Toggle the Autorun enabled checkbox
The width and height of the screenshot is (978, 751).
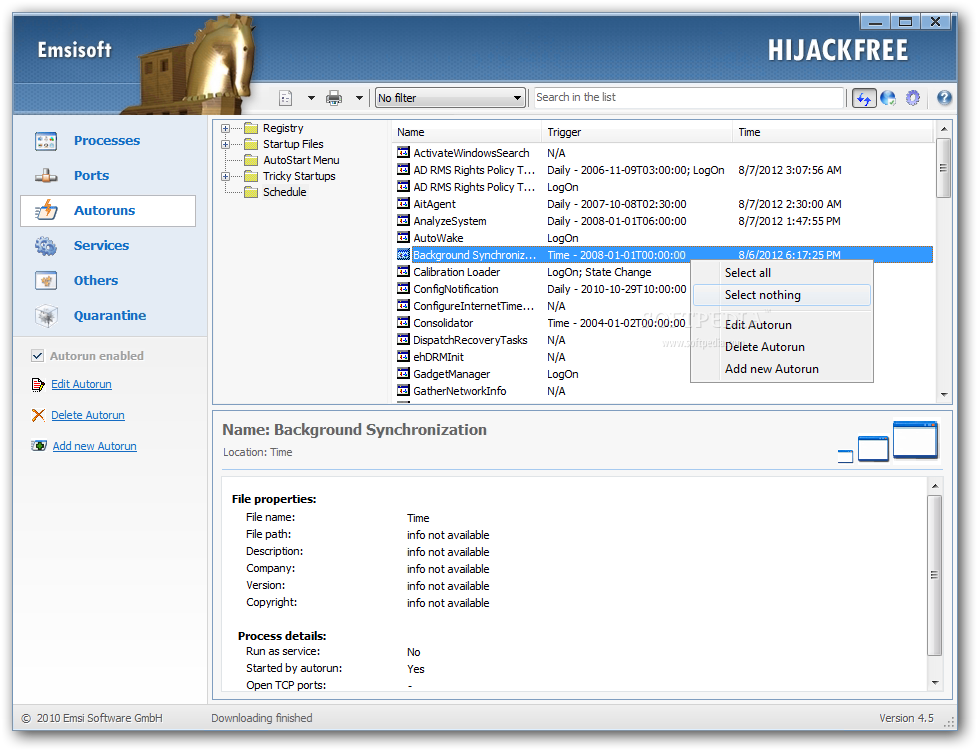(x=37, y=356)
